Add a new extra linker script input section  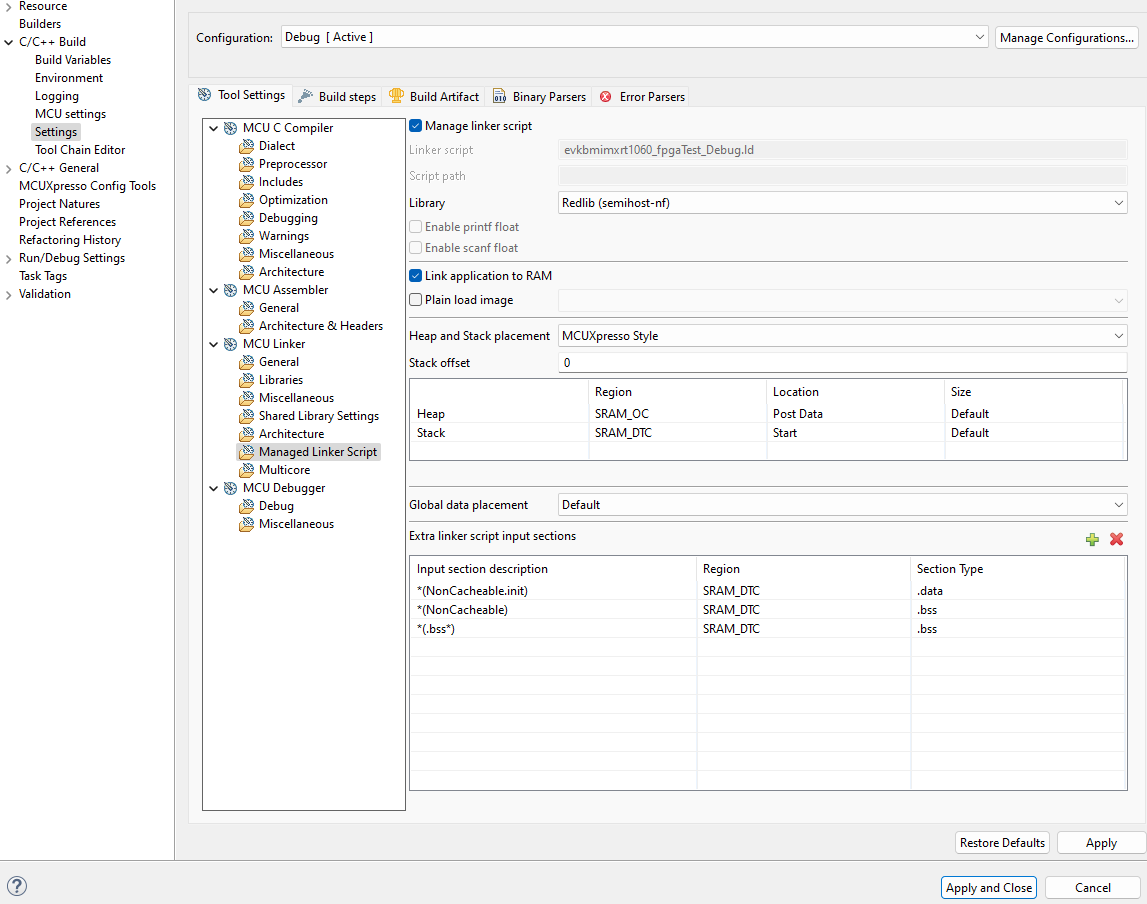[1092, 539]
